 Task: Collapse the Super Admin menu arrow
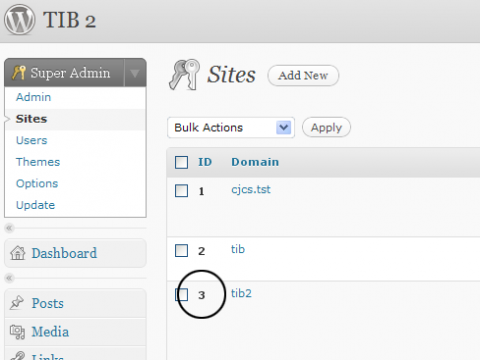click(135, 73)
